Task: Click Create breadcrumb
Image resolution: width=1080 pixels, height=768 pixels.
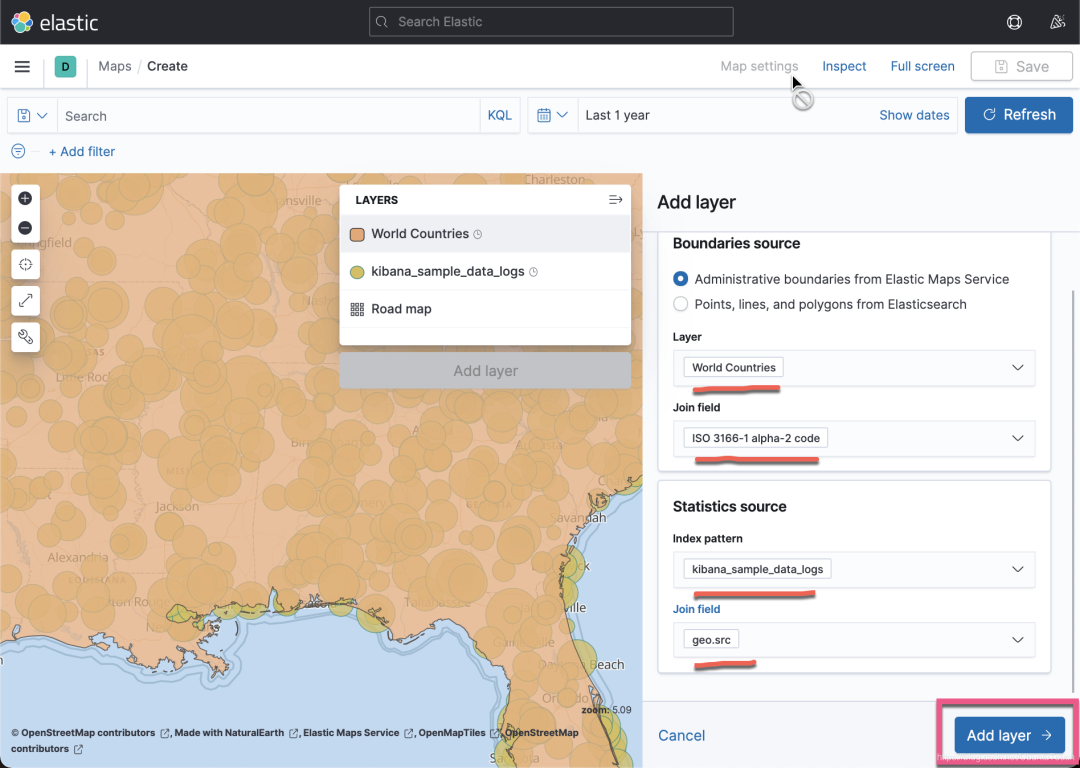Action: click(x=167, y=66)
